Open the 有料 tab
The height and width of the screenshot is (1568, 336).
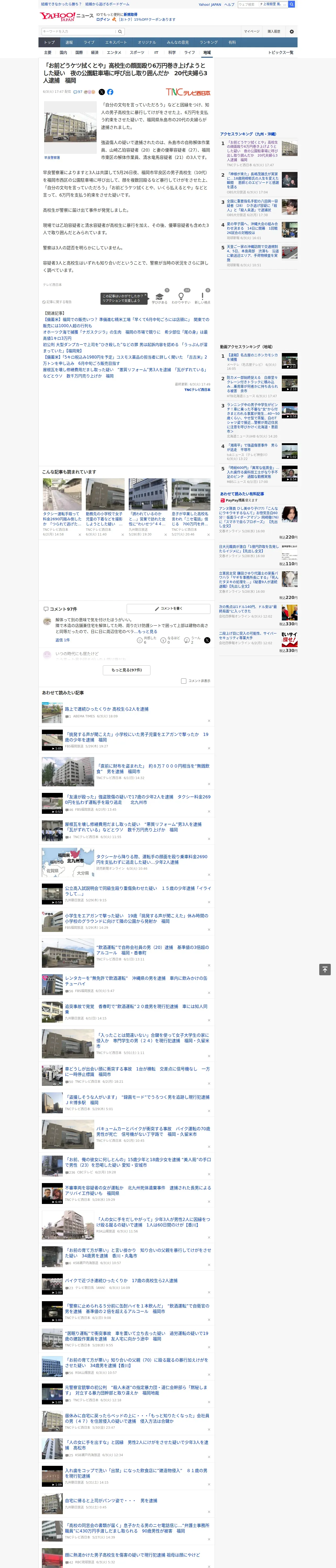pyautogui.click(x=232, y=43)
